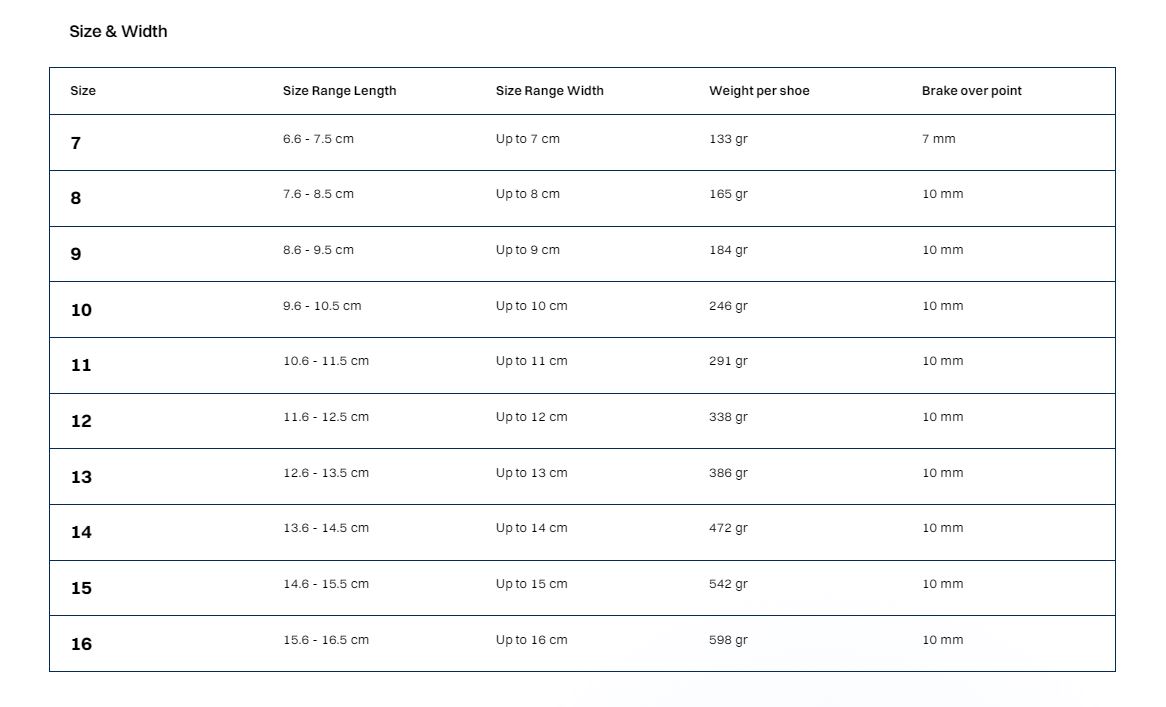The height and width of the screenshot is (707, 1166).
Task: Click the "Up to 13 cm" width cell
Action: coord(531,473)
